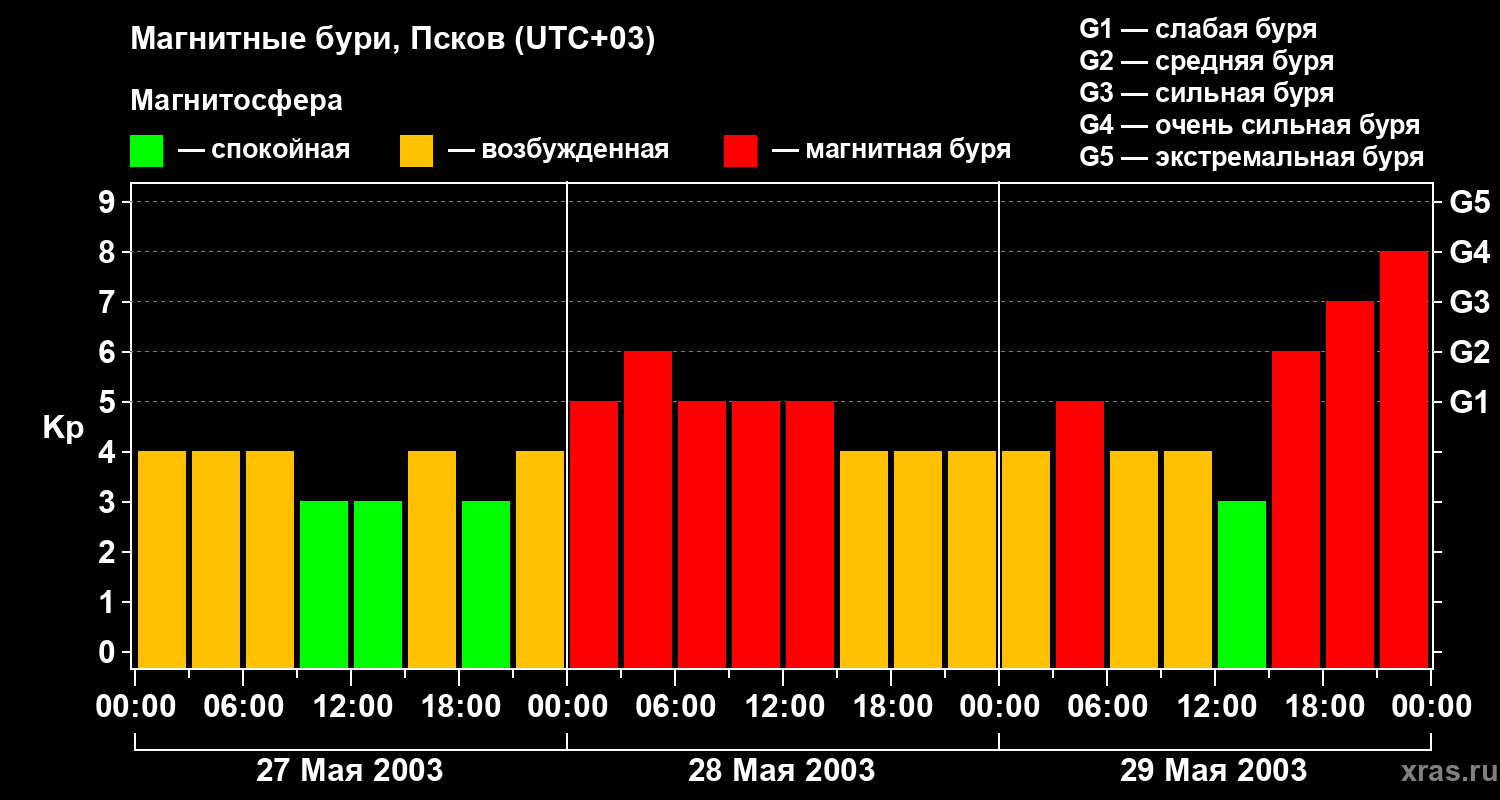
Task: Click the 'G2' label on the right axis
Action: tap(1469, 352)
